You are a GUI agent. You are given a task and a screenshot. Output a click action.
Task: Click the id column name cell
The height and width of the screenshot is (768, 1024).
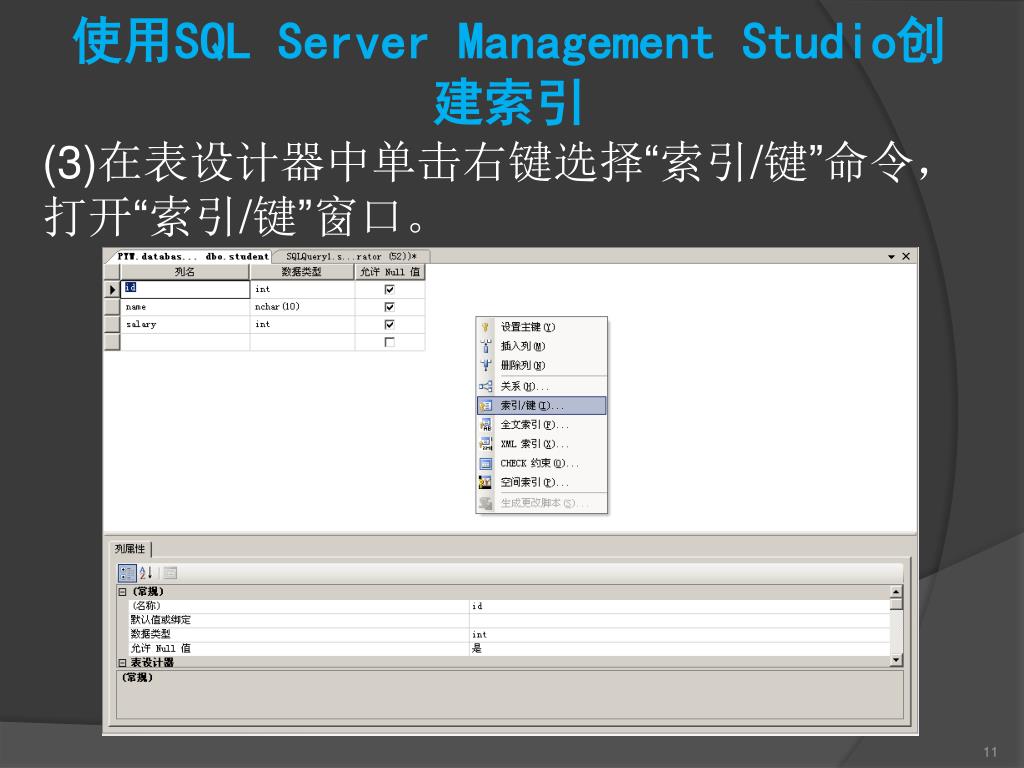[185, 289]
